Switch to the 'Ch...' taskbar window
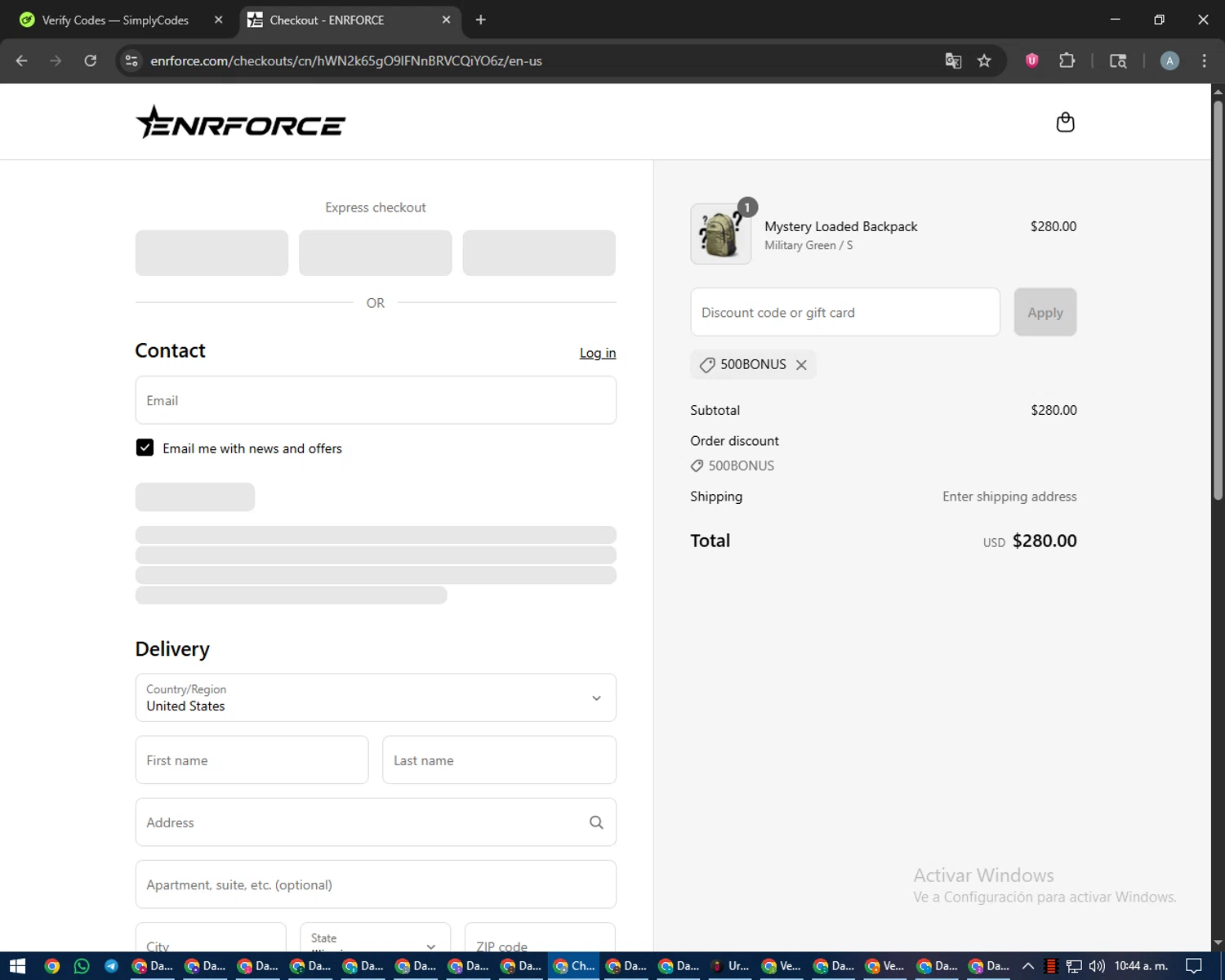Viewport: 1225px width, 980px height. [574, 966]
